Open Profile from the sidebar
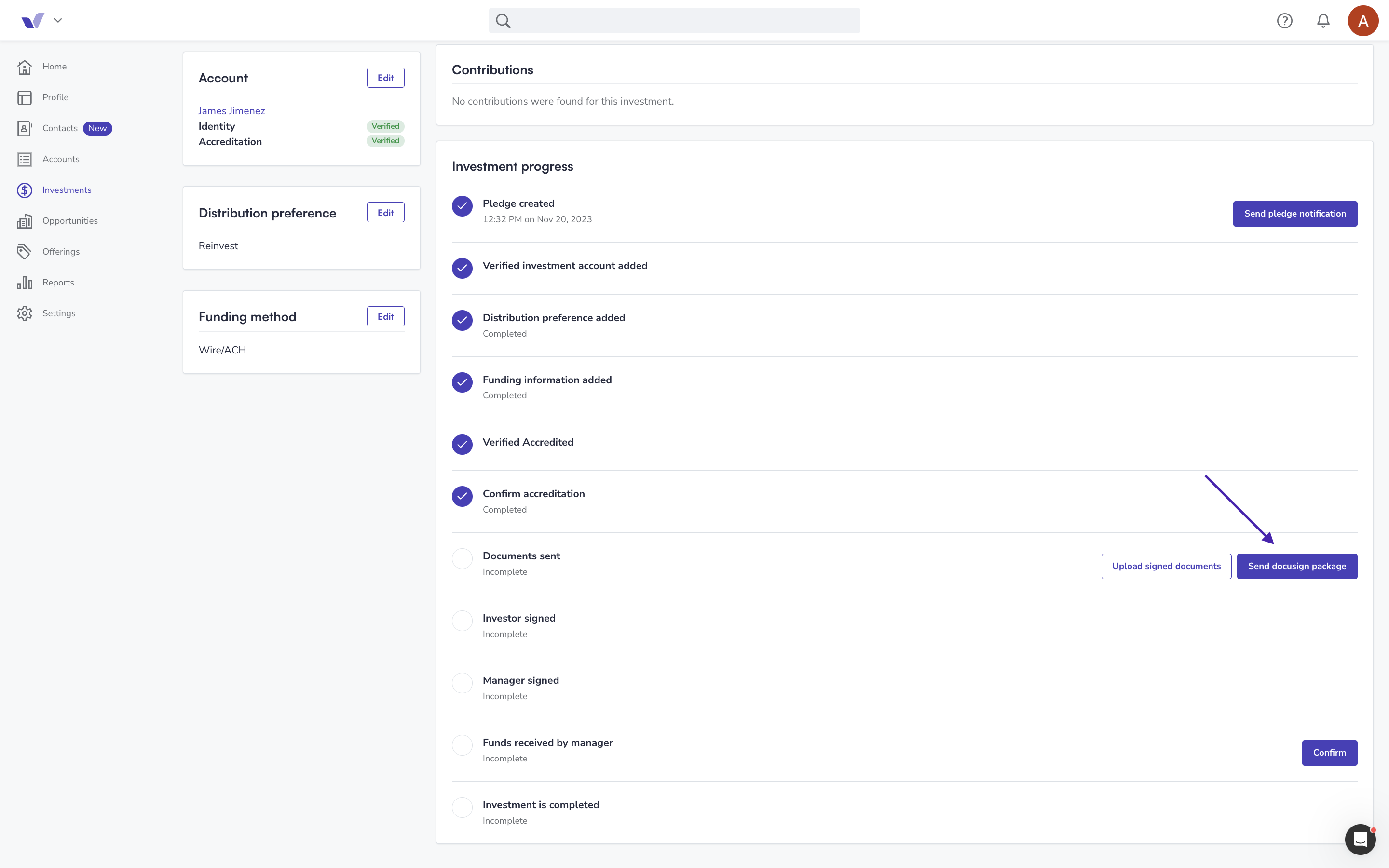This screenshot has width=1389, height=868. coord(55,97)
